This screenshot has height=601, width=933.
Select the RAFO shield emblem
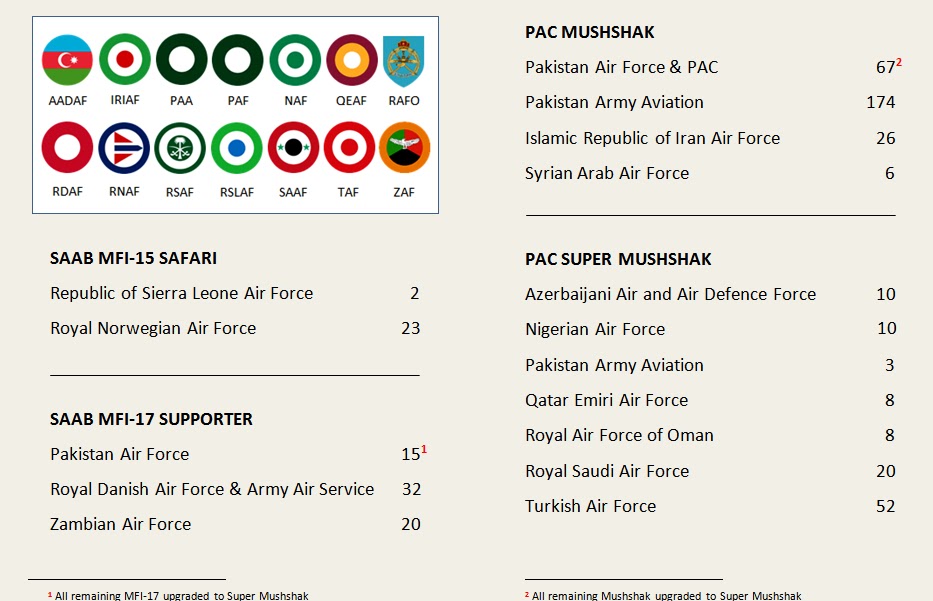[x=403, y=61]
